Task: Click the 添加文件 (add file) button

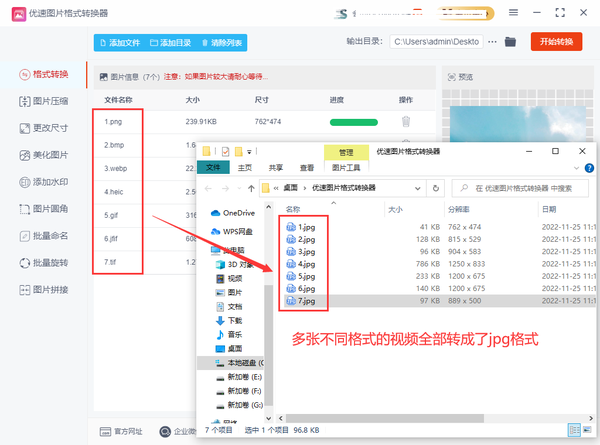Action: point(120,43)
